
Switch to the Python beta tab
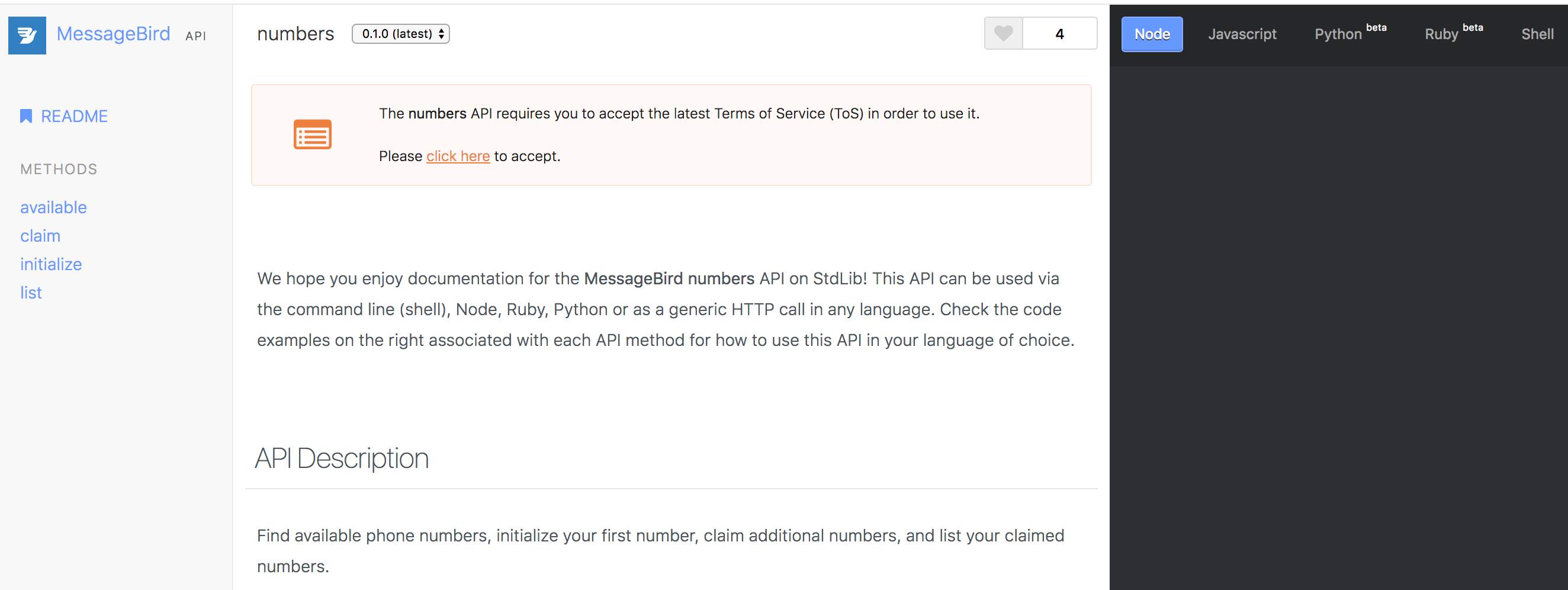1336,34
